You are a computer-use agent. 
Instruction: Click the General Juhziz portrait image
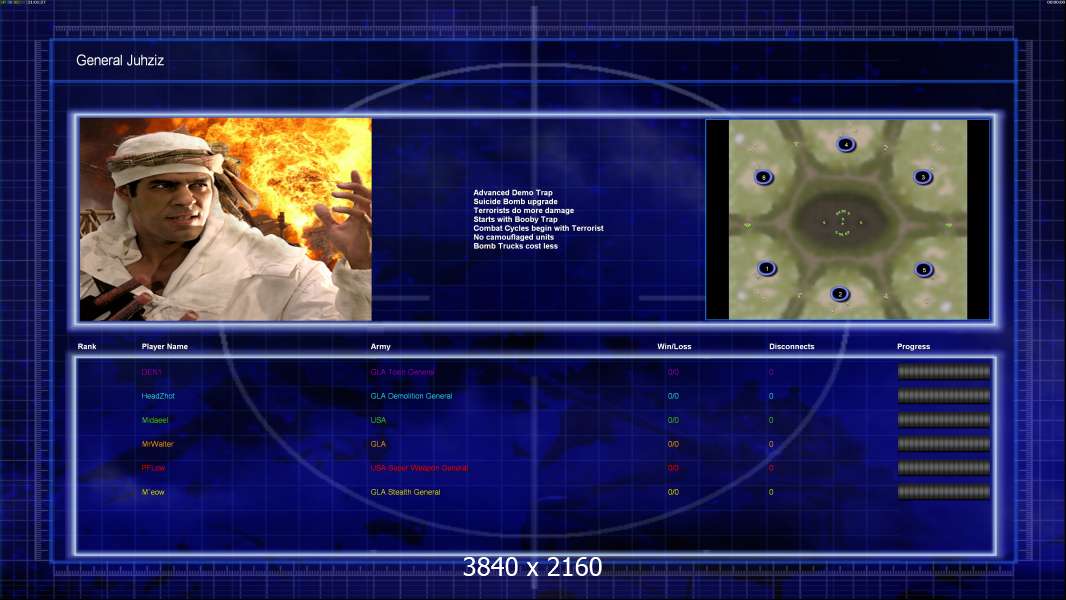click(226, 219)
